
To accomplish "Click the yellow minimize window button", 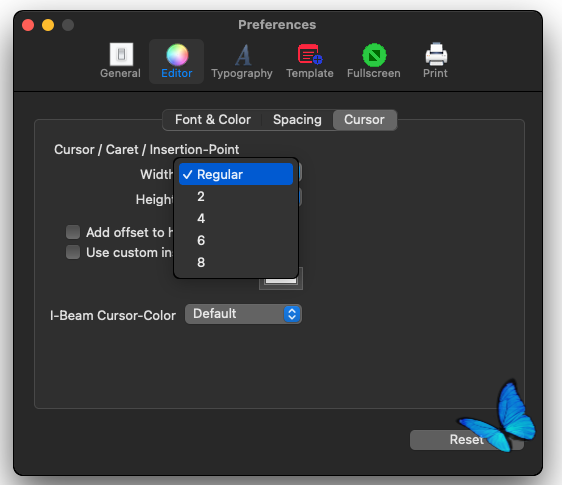I will [x=48, y=25].
